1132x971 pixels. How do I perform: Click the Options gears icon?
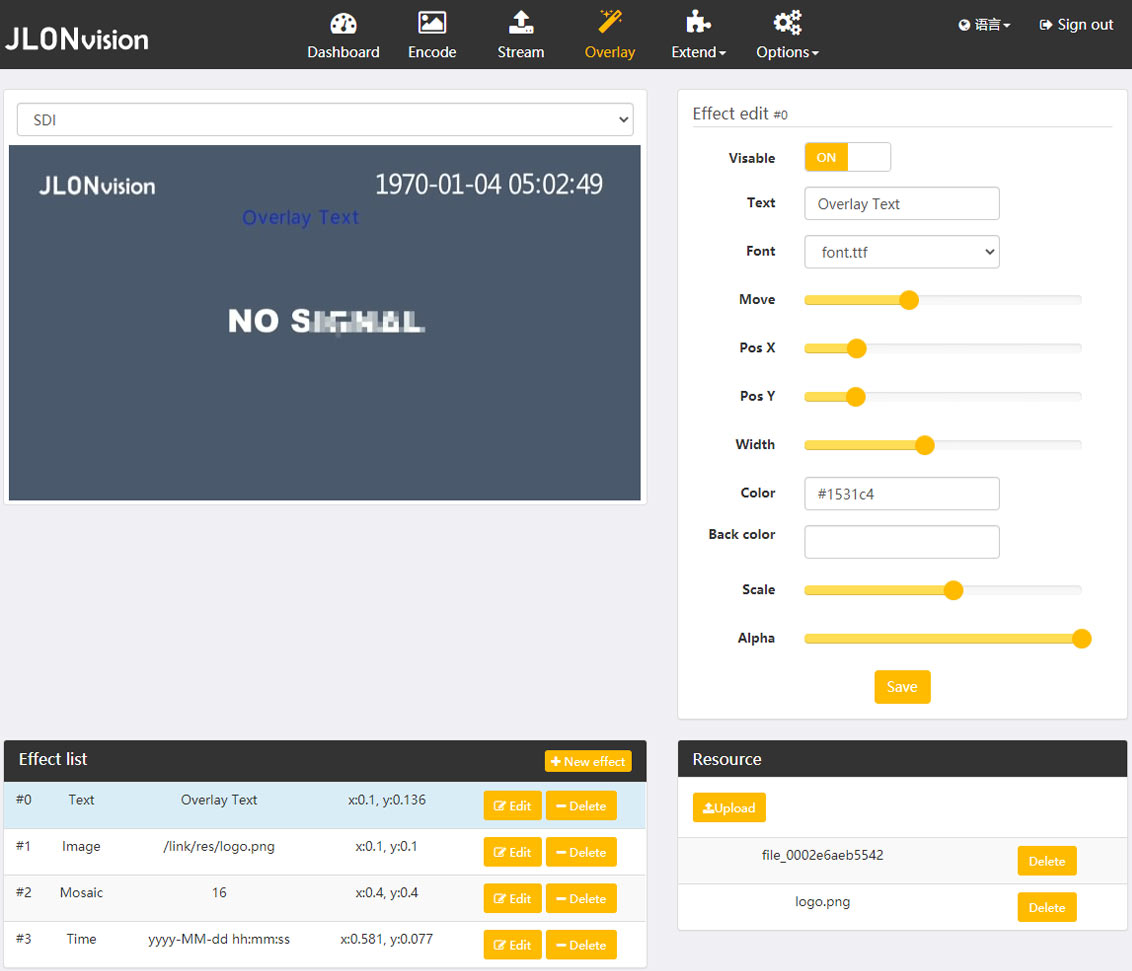[x=787, y=22]
